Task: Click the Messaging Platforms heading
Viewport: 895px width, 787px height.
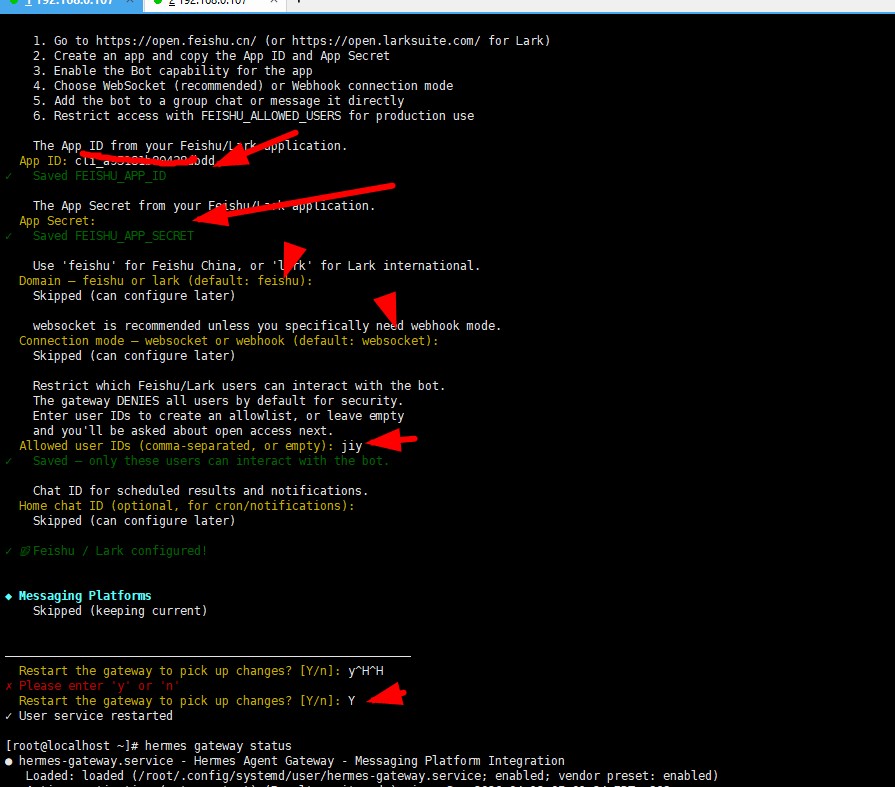Action: coord(85,596)
